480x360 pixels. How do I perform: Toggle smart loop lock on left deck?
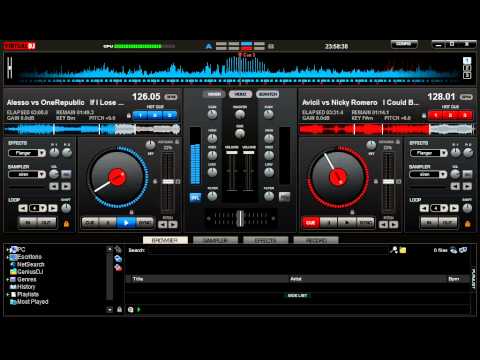(66, 224)
